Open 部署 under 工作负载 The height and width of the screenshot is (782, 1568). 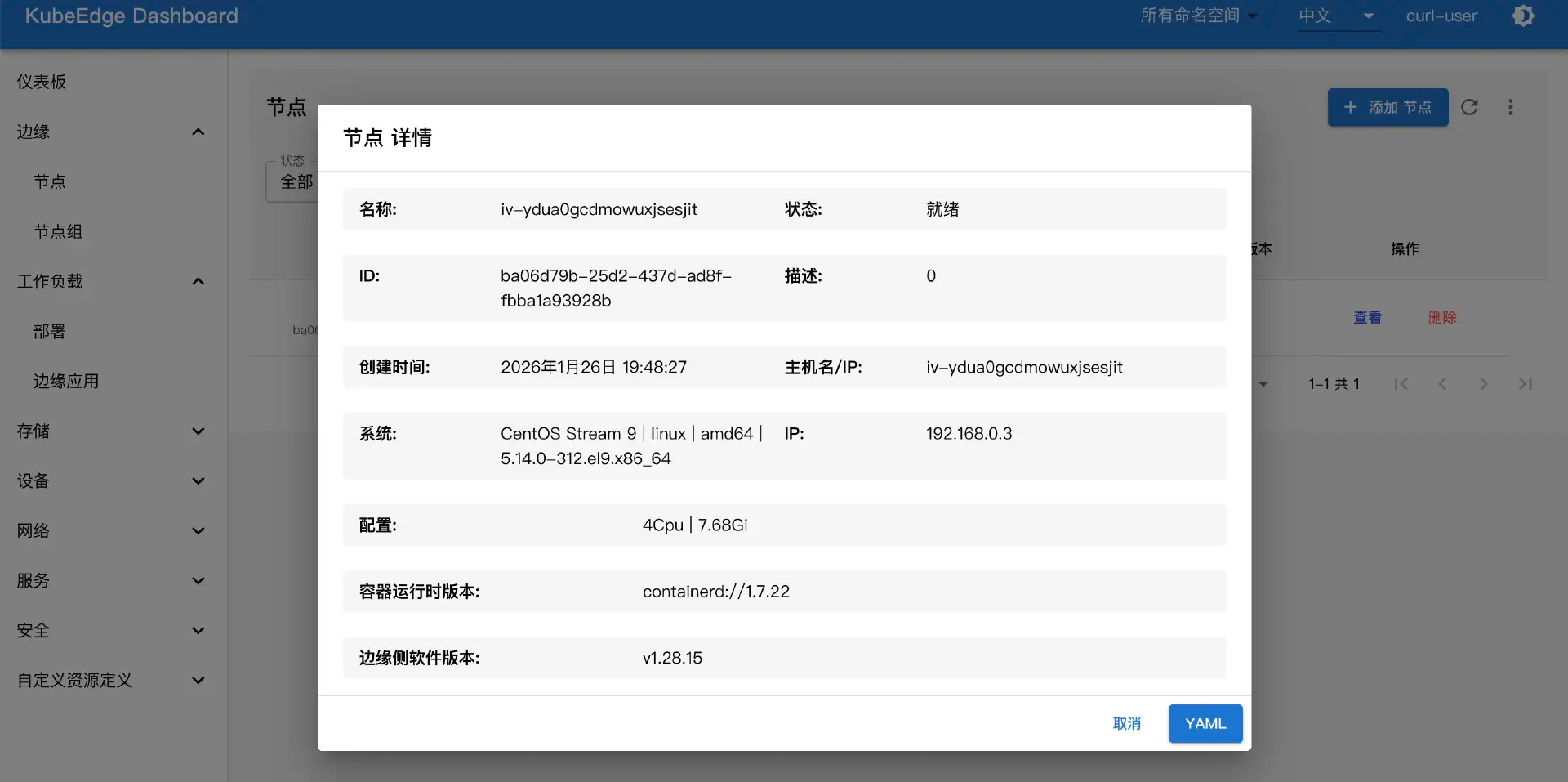click(50, 331)
